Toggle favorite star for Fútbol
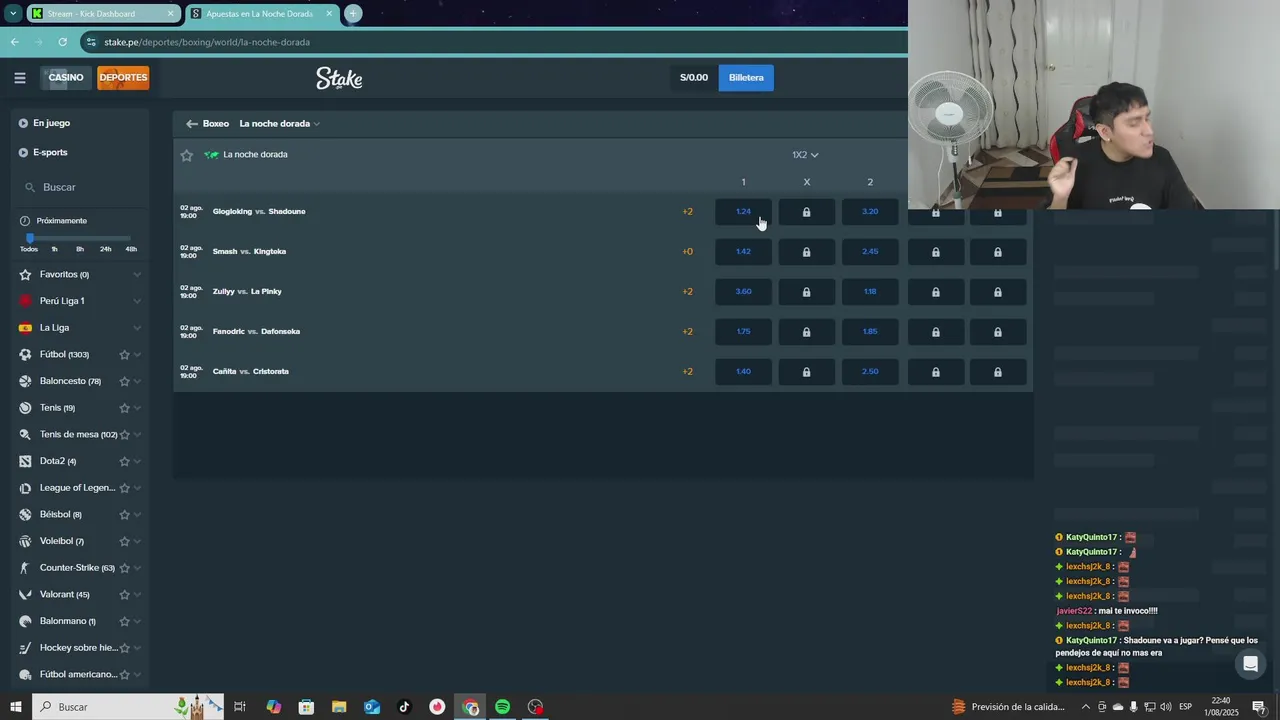 pos(125,354)
